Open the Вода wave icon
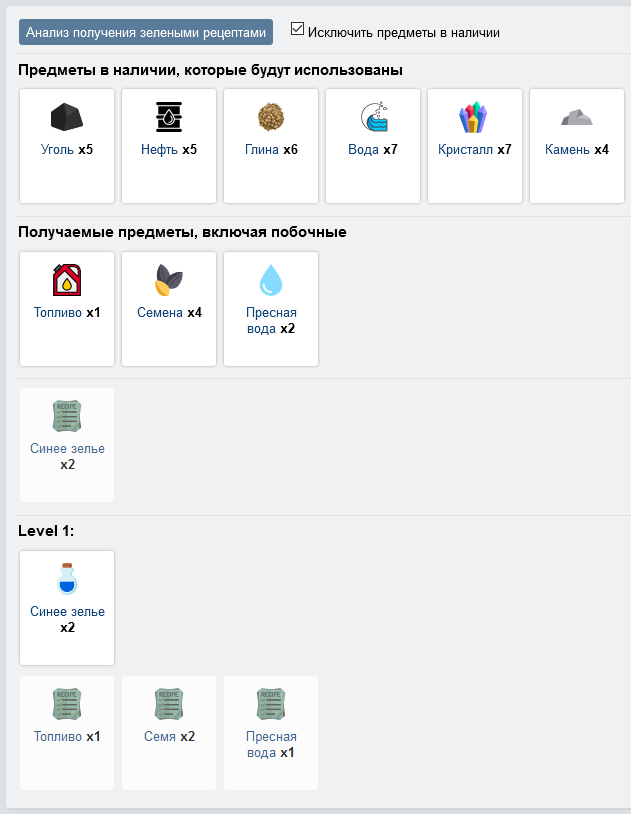This screenshot has height=814, width=631. 373,117
